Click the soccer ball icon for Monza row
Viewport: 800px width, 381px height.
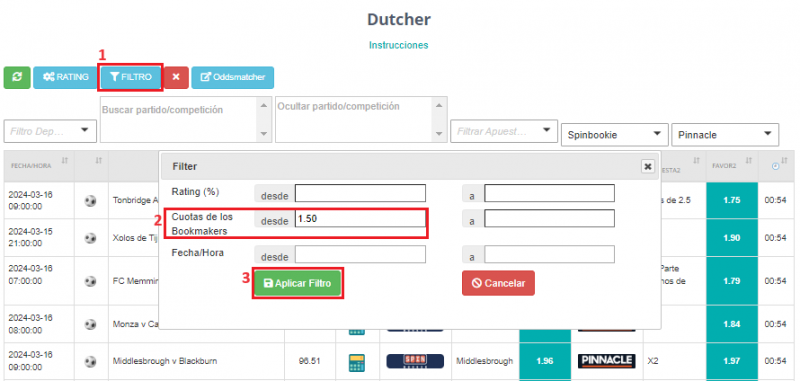90,323
